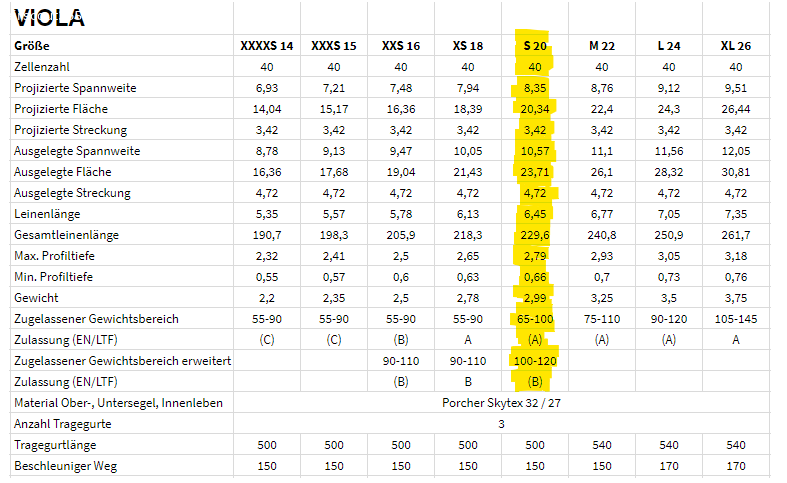
Task: Click Projizierte Spannweite value 6,93
Action: click(267, 88)
